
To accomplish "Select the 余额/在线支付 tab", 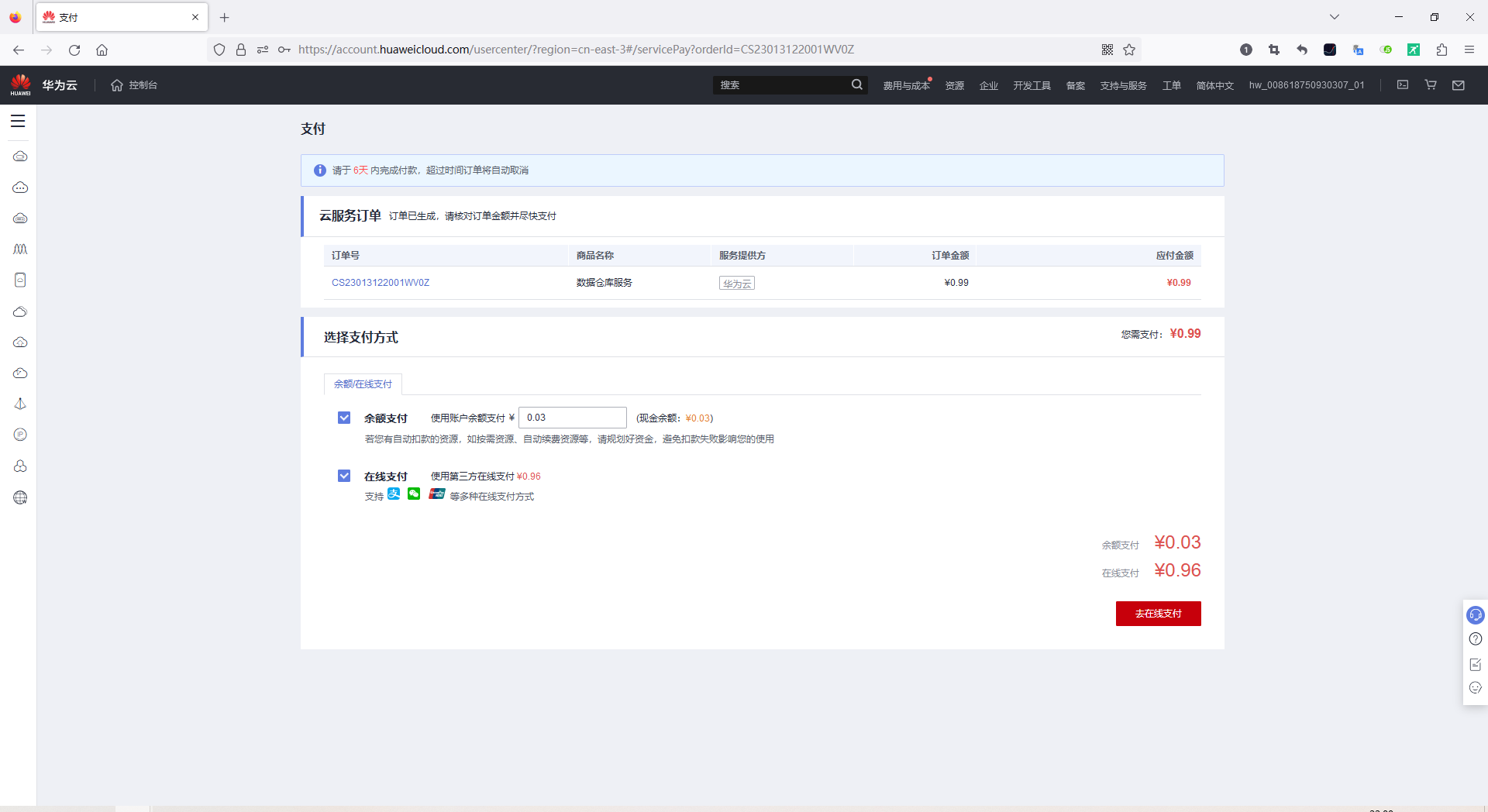I will (x=363, y=384).
